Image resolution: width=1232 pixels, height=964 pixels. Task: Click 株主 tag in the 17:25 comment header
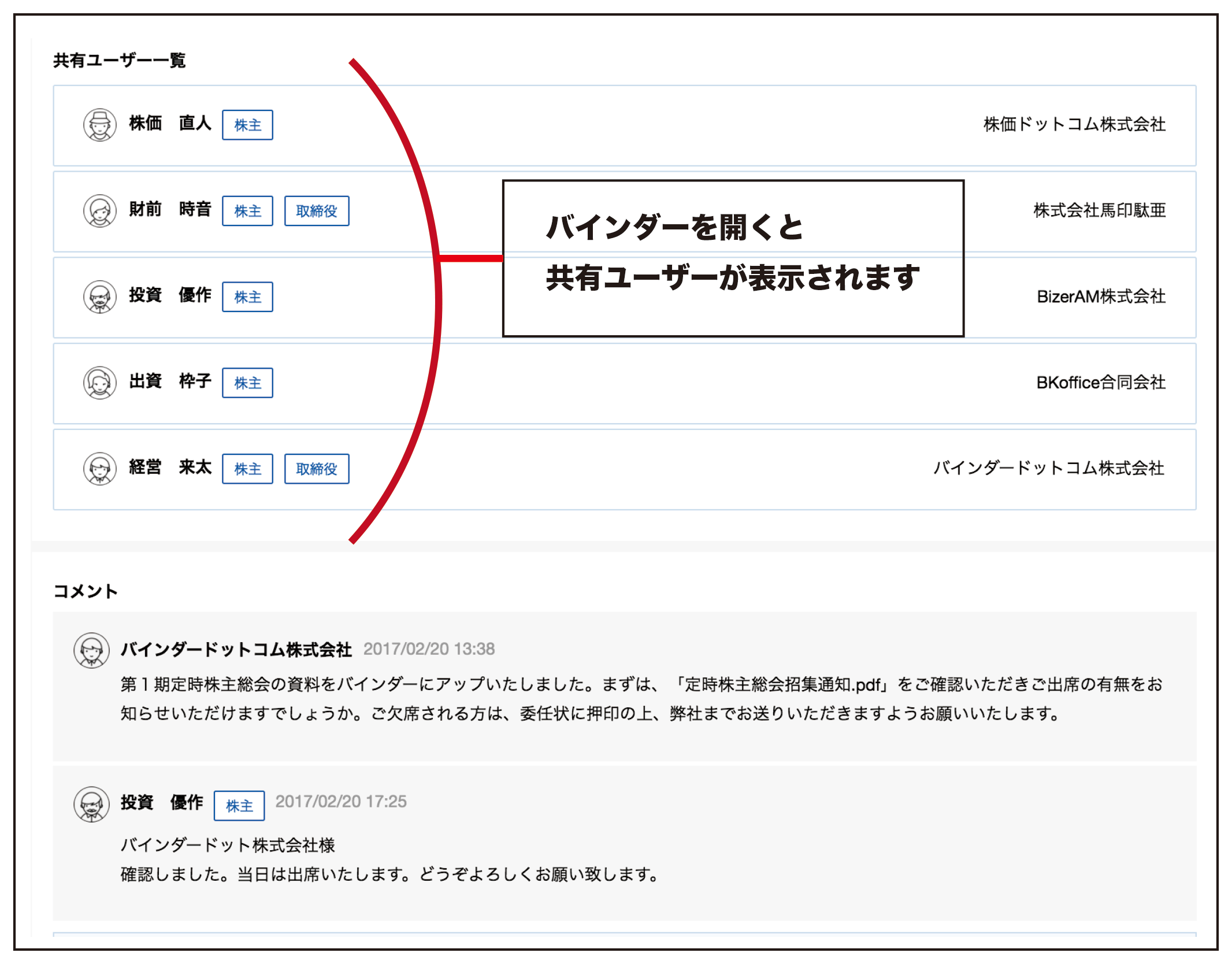pos(239,806)
